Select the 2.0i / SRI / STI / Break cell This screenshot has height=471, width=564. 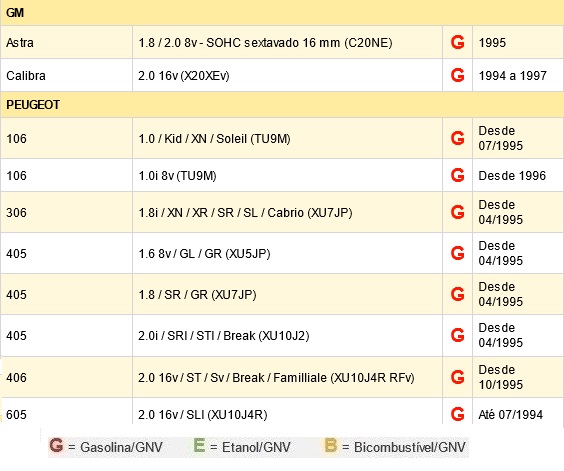click(287, 336)
